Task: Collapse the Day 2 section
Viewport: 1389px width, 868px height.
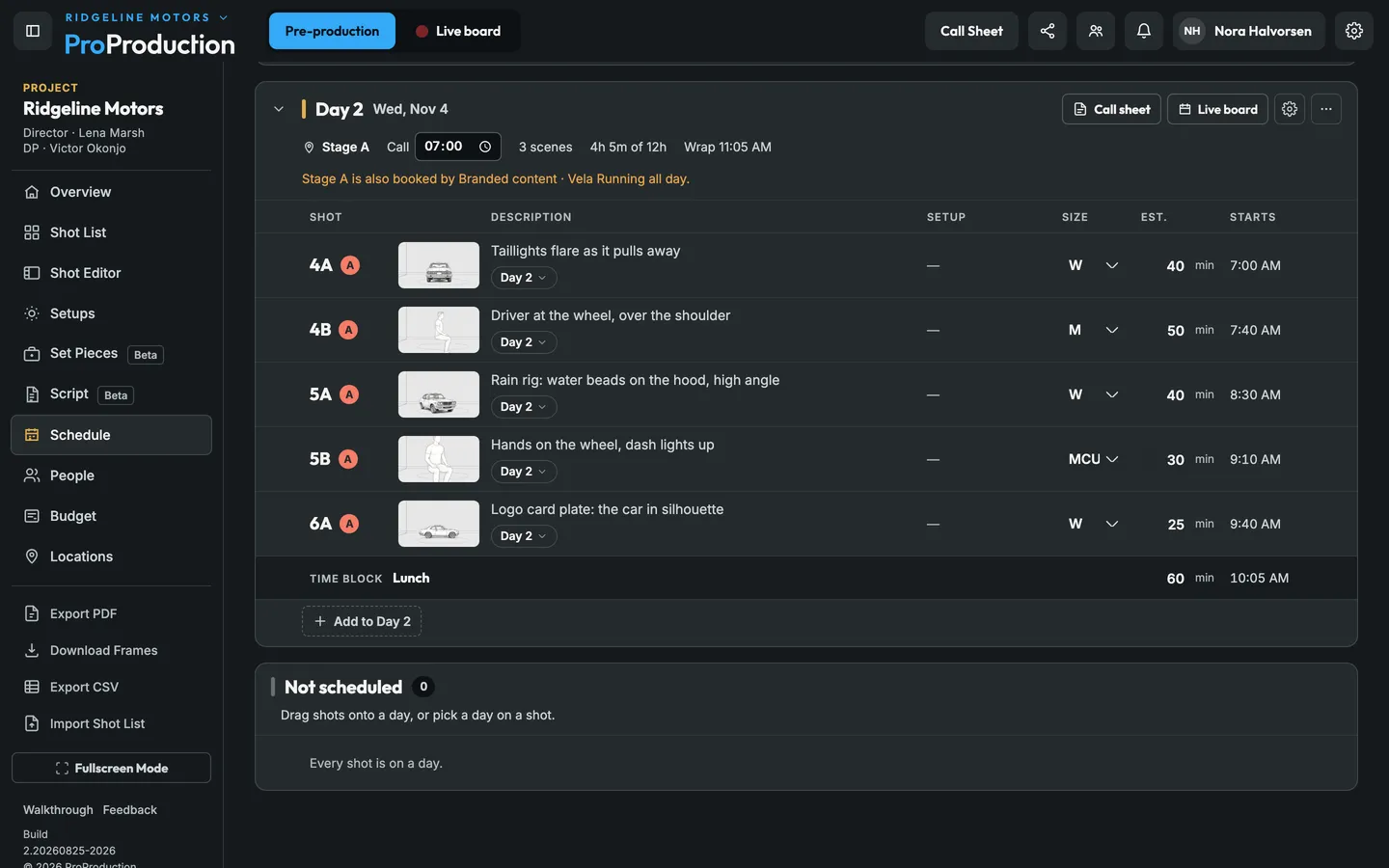Action: pyautogui.click(x=279, y=109)
